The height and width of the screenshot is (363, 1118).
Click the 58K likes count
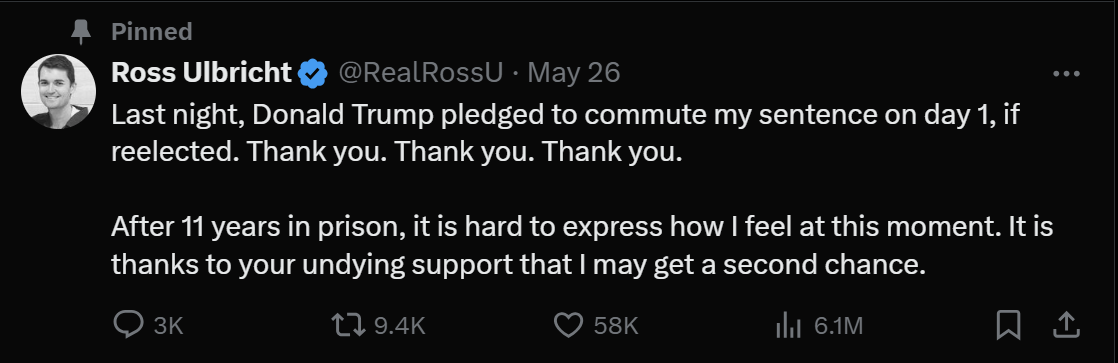pos(615,327)
